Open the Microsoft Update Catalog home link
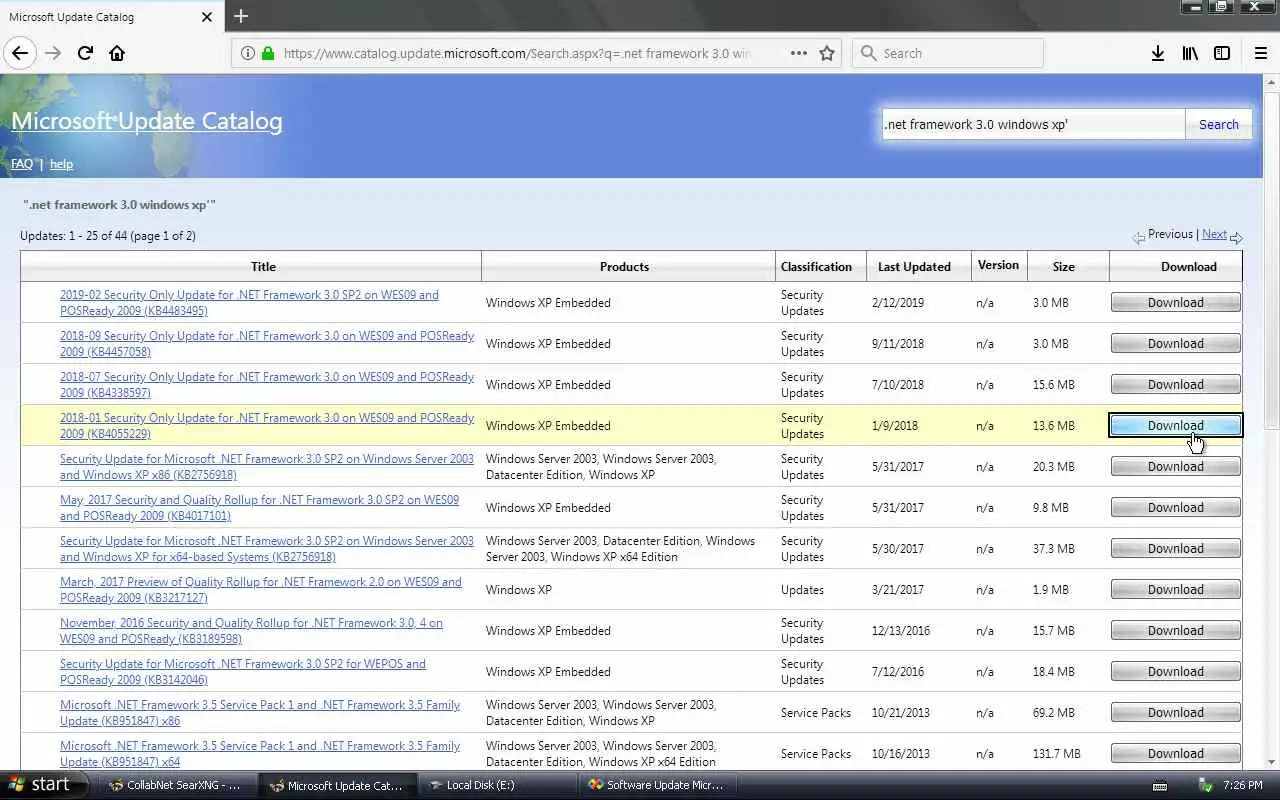 coord(146,121)
